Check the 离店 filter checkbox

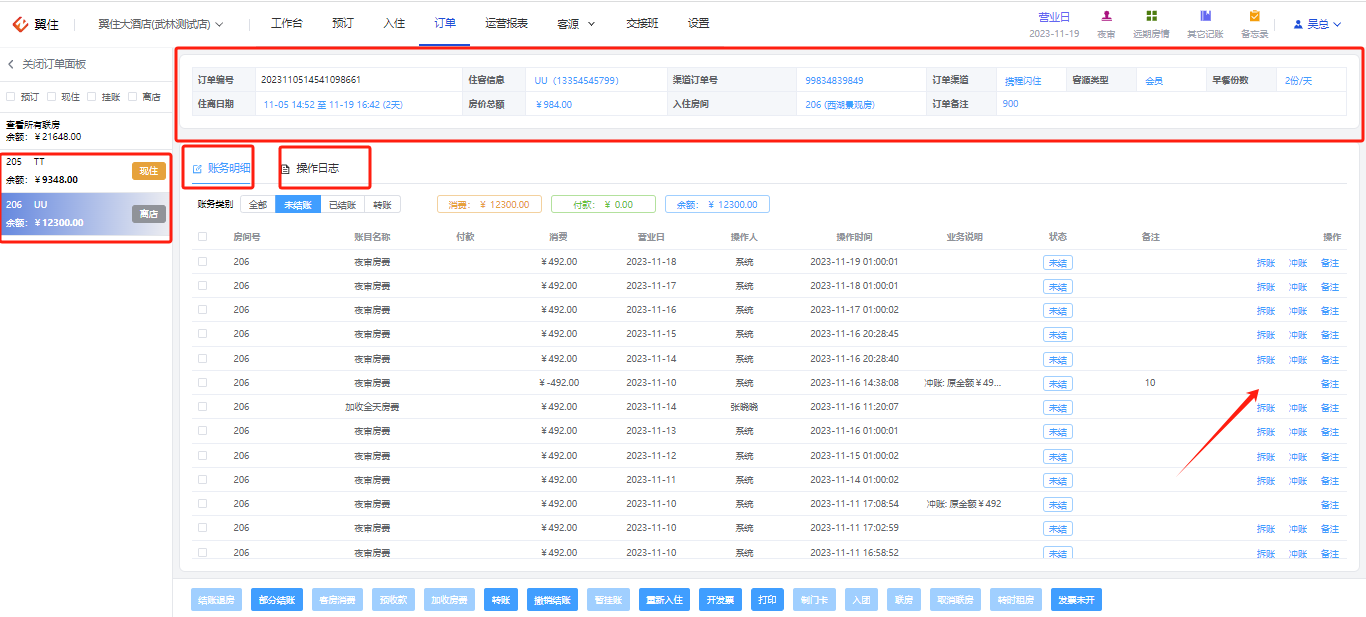pyautogui.click(x=133, y=97)
